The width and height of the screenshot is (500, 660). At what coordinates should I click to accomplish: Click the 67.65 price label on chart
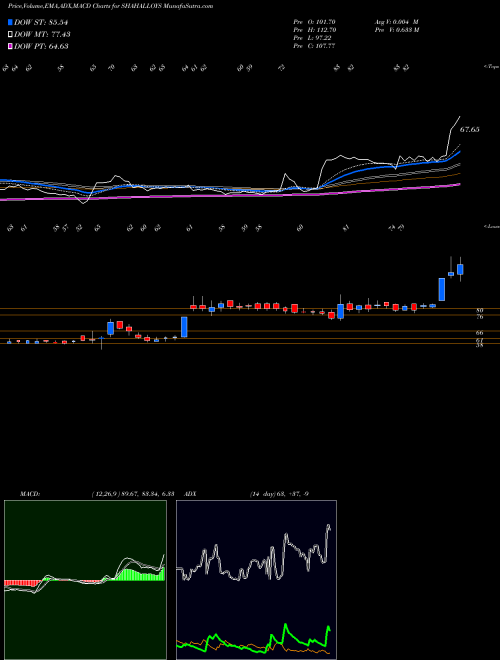(469, 130)
